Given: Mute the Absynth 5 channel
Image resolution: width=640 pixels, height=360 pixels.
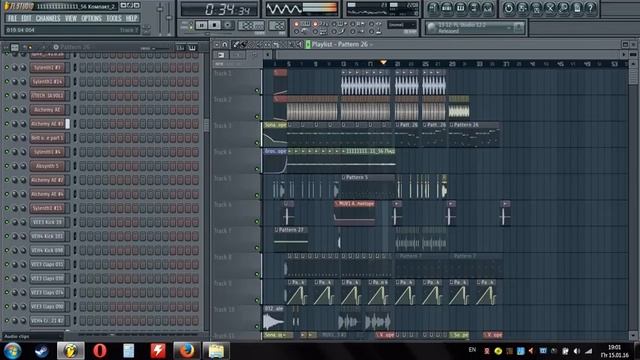Looking at the screenshot, I should coord(7,166).
